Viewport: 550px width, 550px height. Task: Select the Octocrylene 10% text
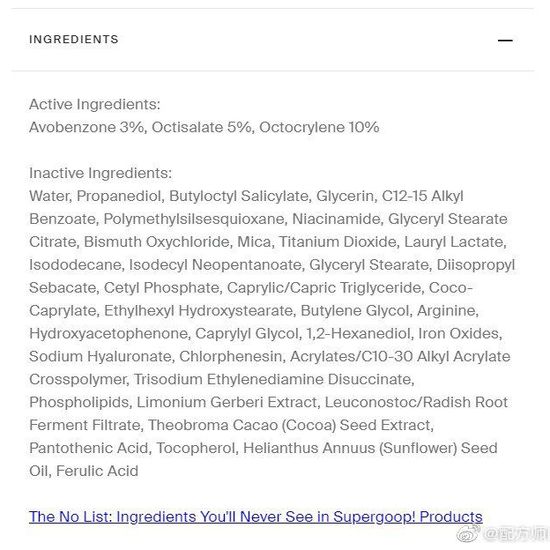pos(319,127)
